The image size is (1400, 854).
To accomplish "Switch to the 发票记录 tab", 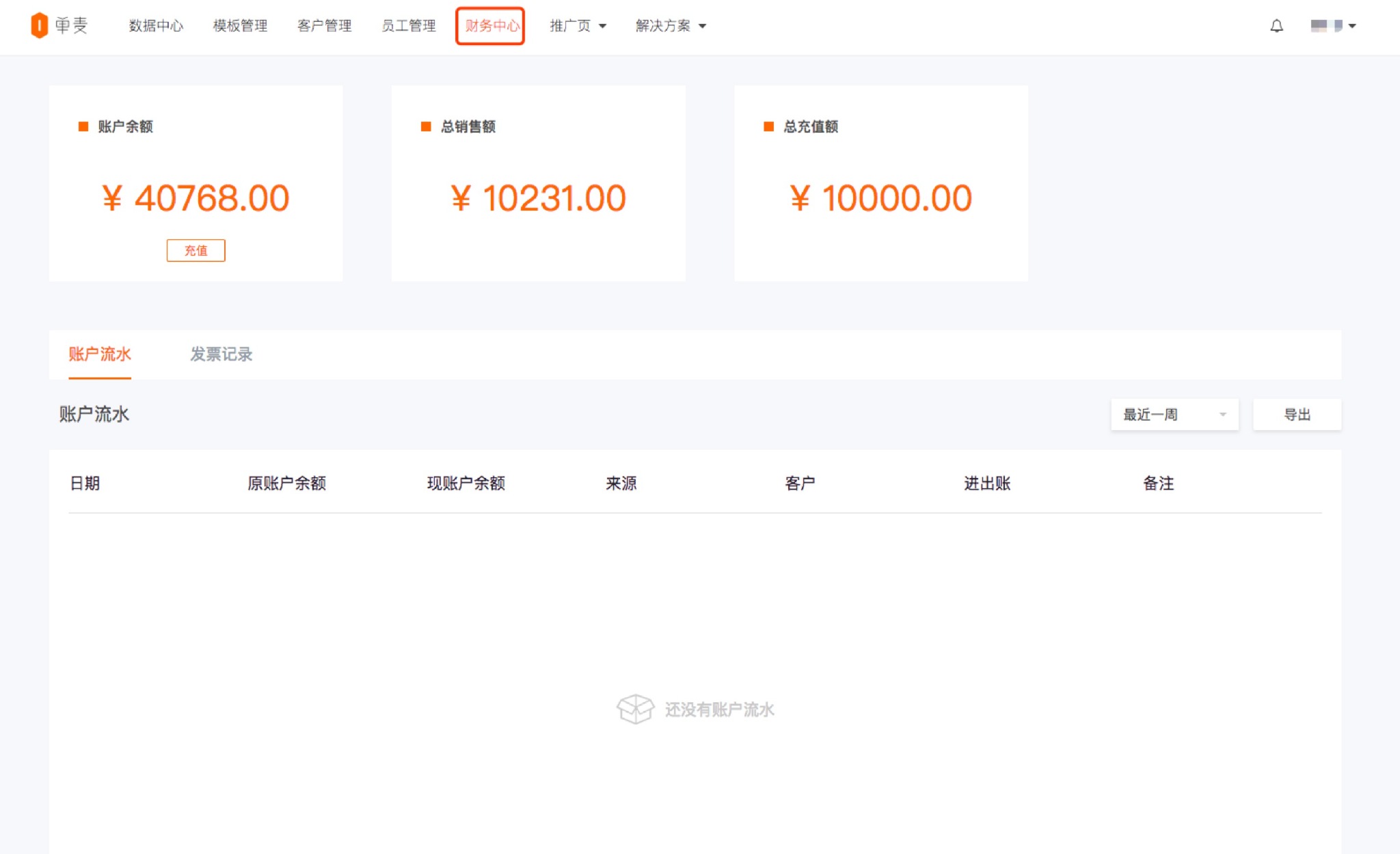I will tap(221, 354).
